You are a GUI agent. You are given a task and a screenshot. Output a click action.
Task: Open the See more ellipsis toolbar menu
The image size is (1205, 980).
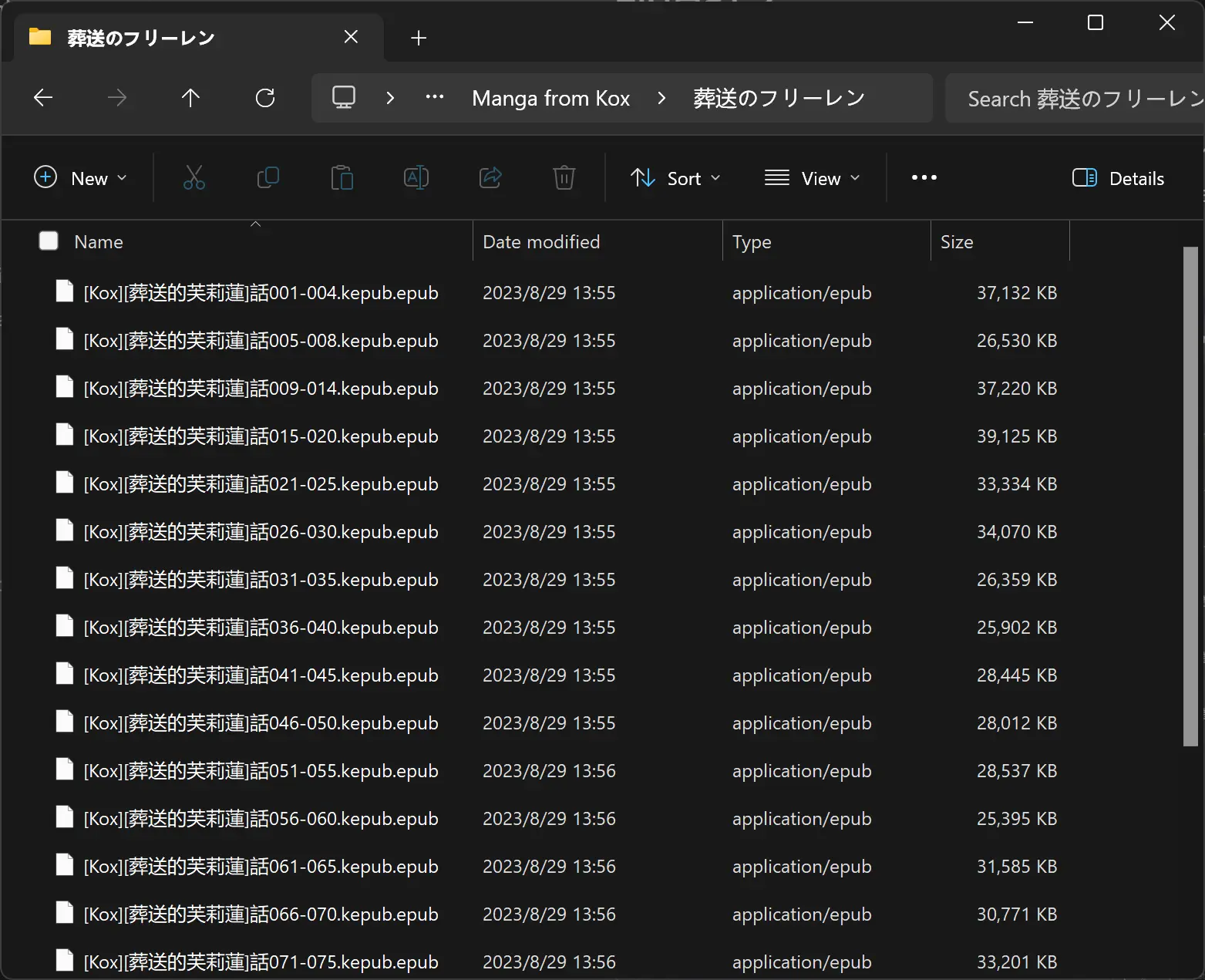[924, 178]
